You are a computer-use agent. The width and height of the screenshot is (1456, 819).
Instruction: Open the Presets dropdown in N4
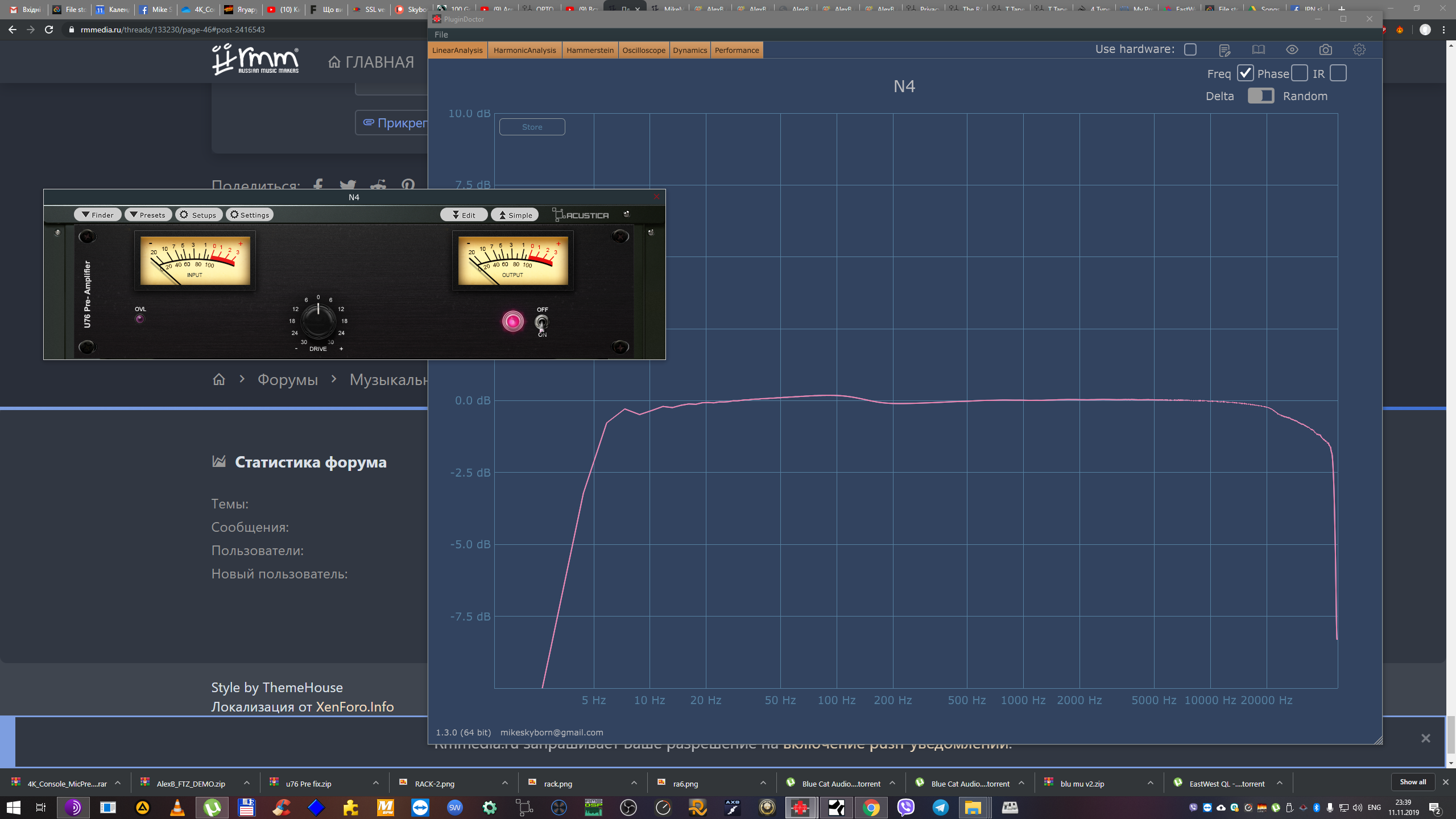click(147, 215)
